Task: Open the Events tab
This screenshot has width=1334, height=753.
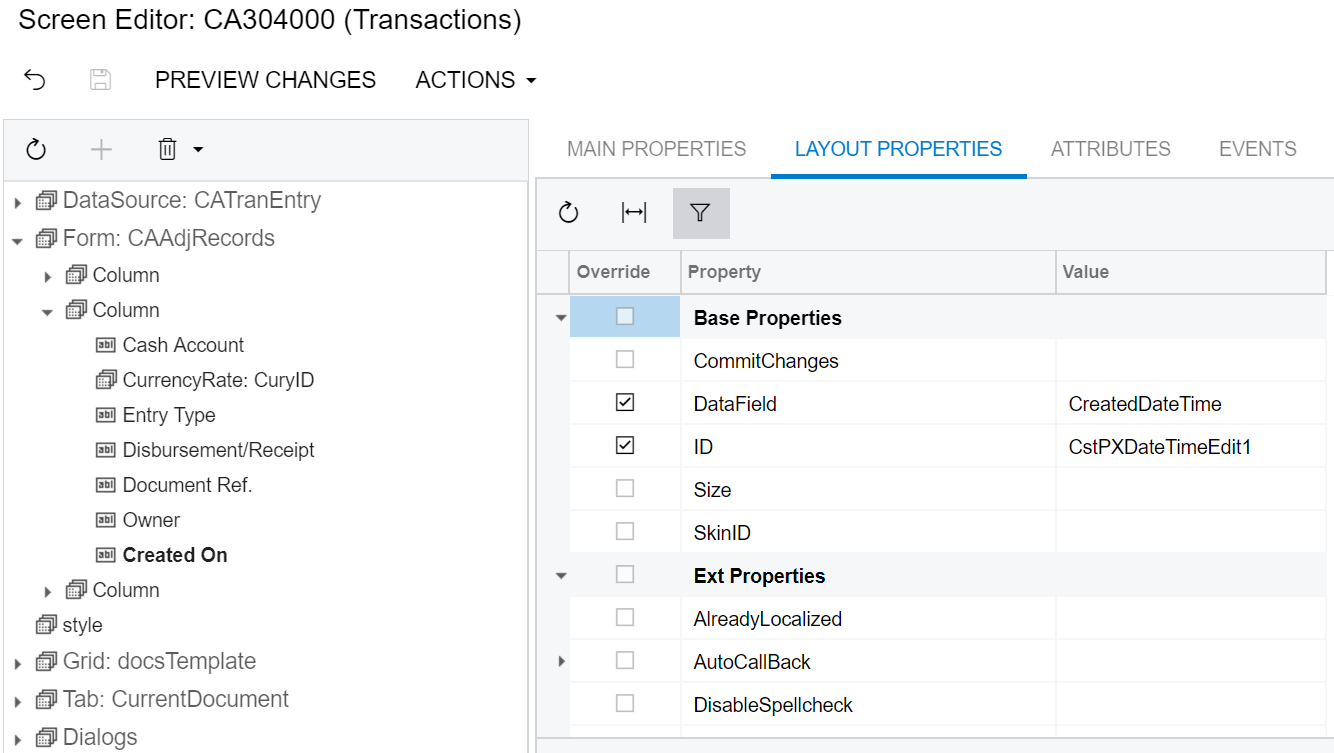Action: coord(1257,149)
